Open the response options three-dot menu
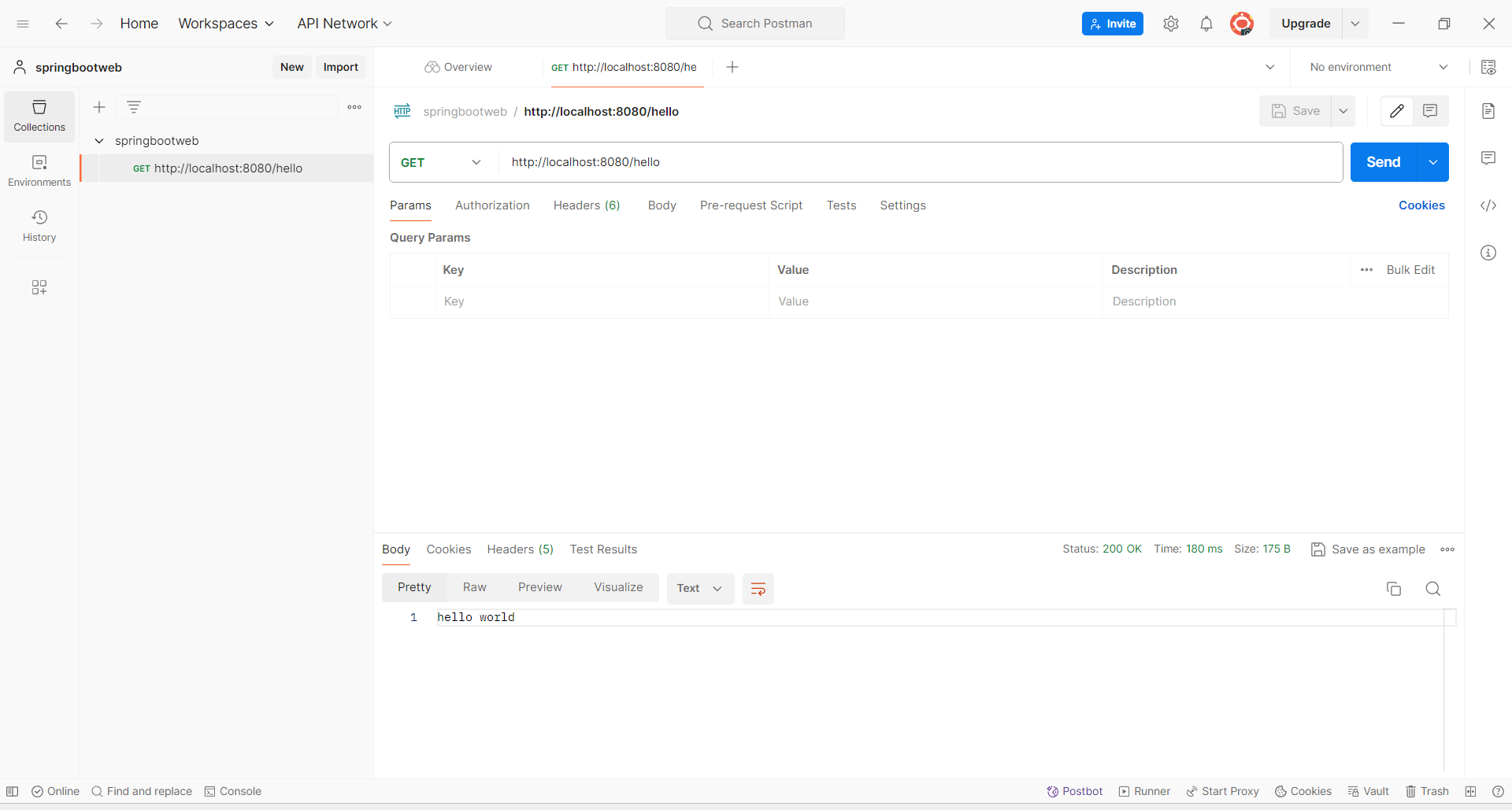The width and height of the screenshot is (1512, 810). [1447, 549]
